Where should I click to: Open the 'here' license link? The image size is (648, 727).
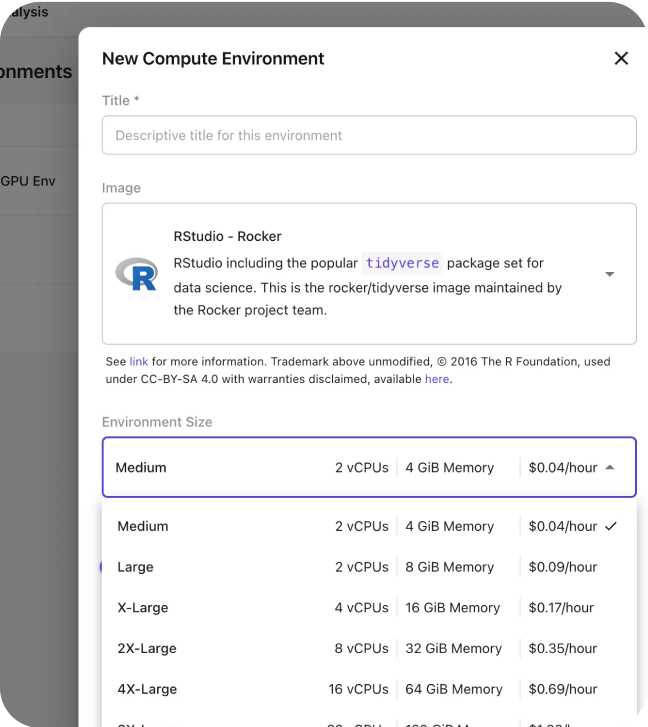tap(437, 379)
